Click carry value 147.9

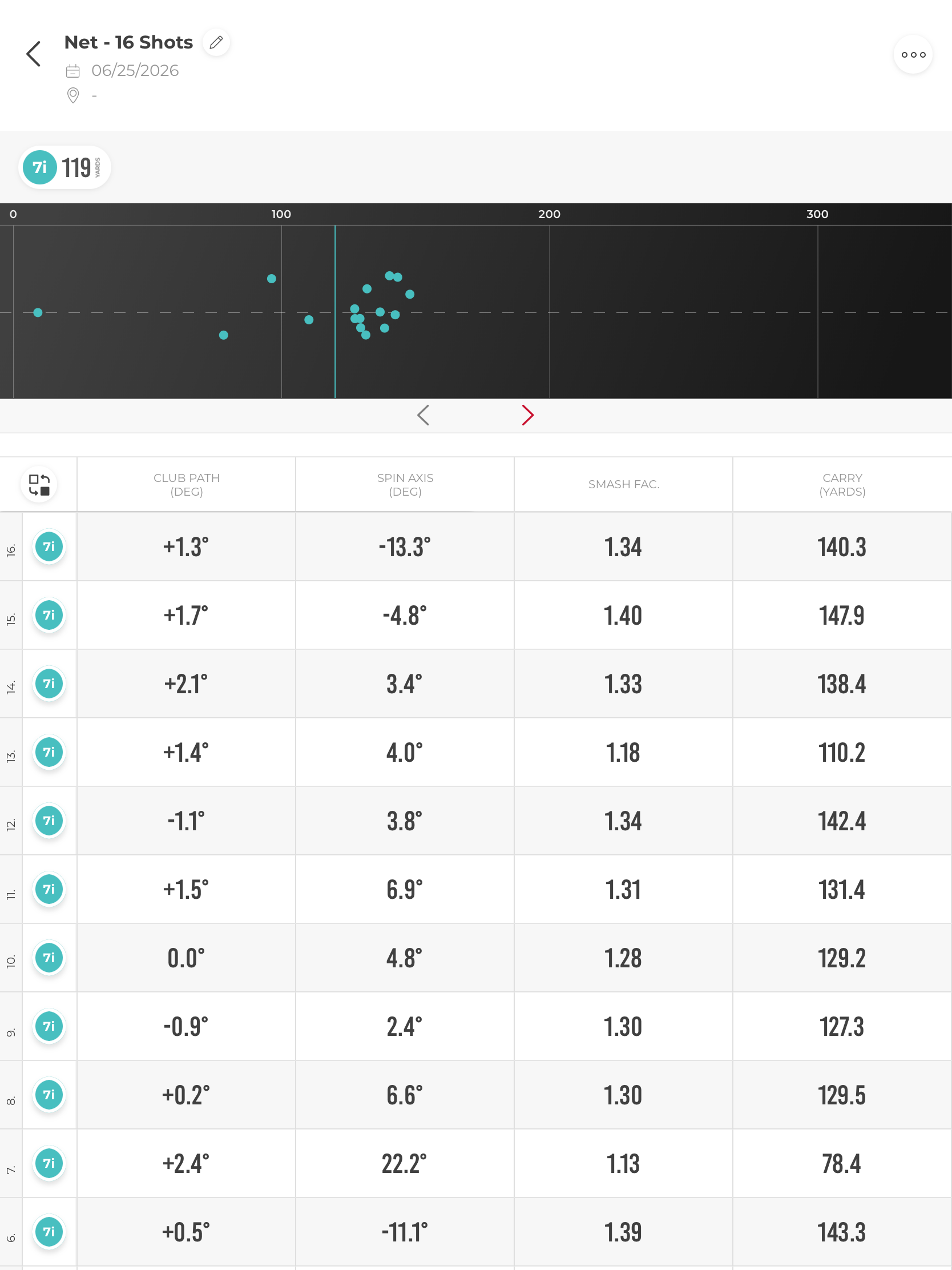(842, 616)
